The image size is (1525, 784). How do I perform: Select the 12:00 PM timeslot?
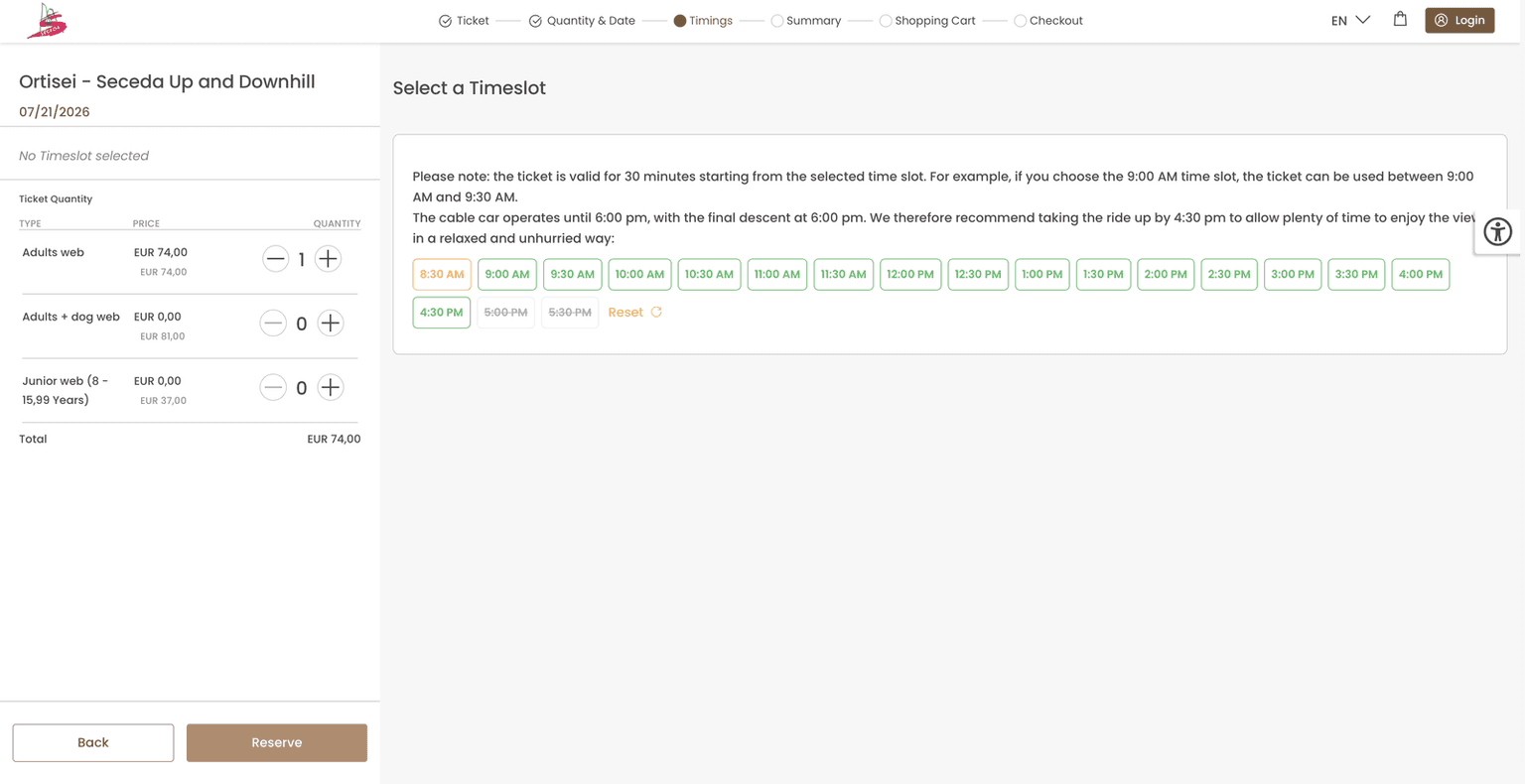[910, 274]
